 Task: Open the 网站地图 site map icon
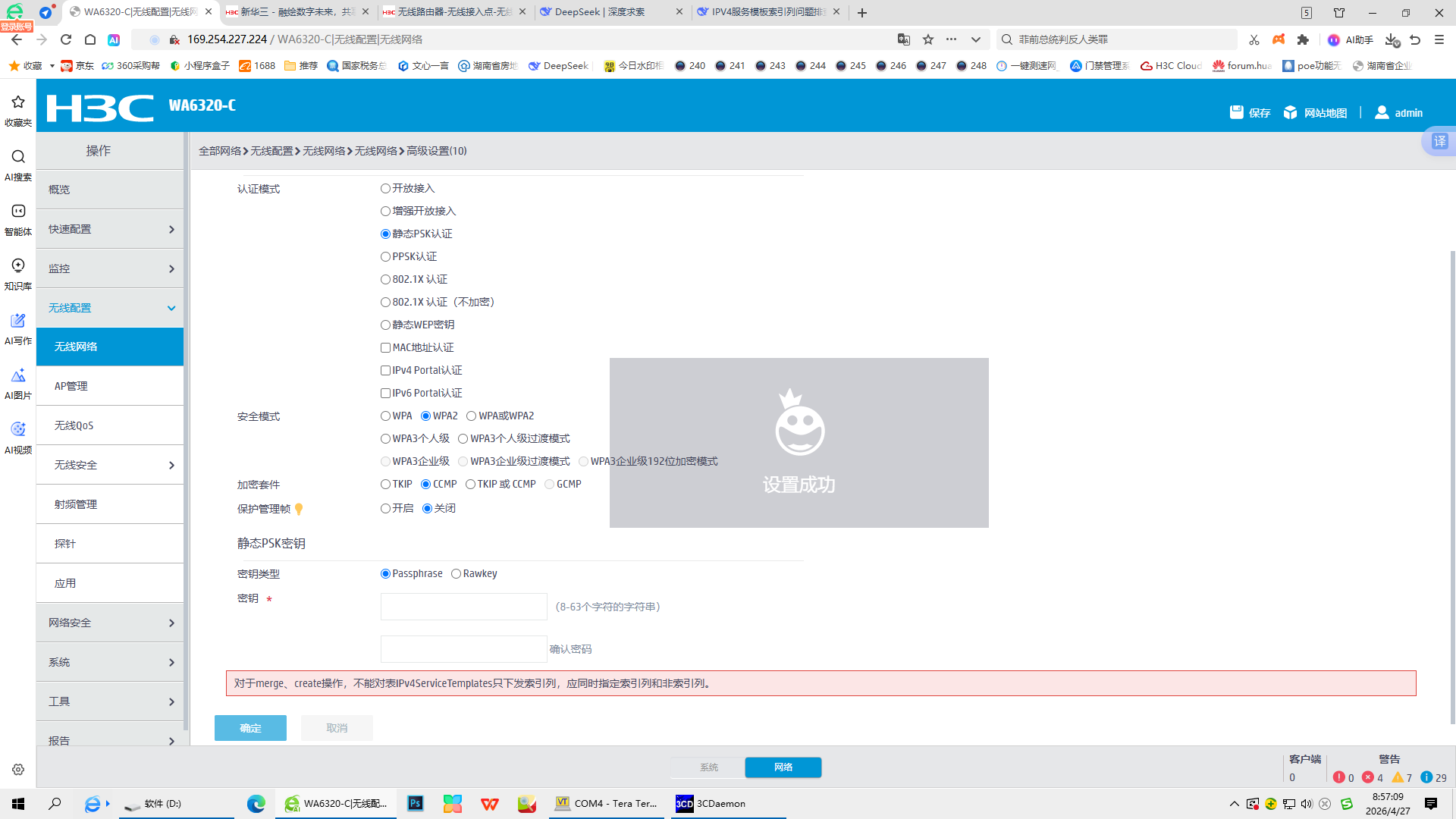(1290, 112)
